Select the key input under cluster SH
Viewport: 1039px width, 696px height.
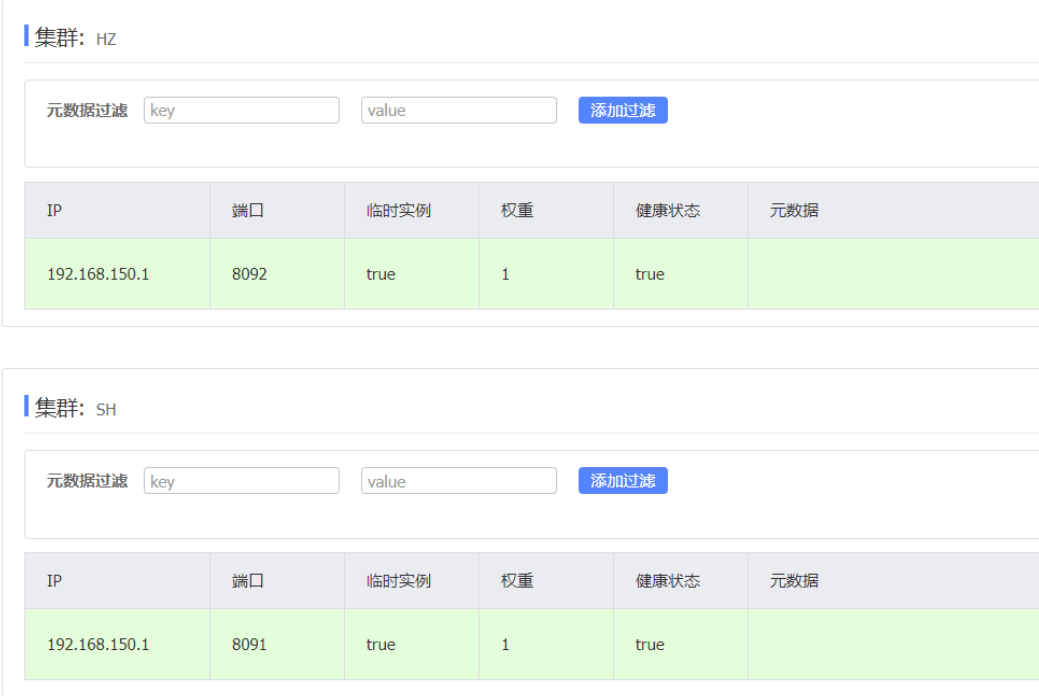click(x=241, y=481)
